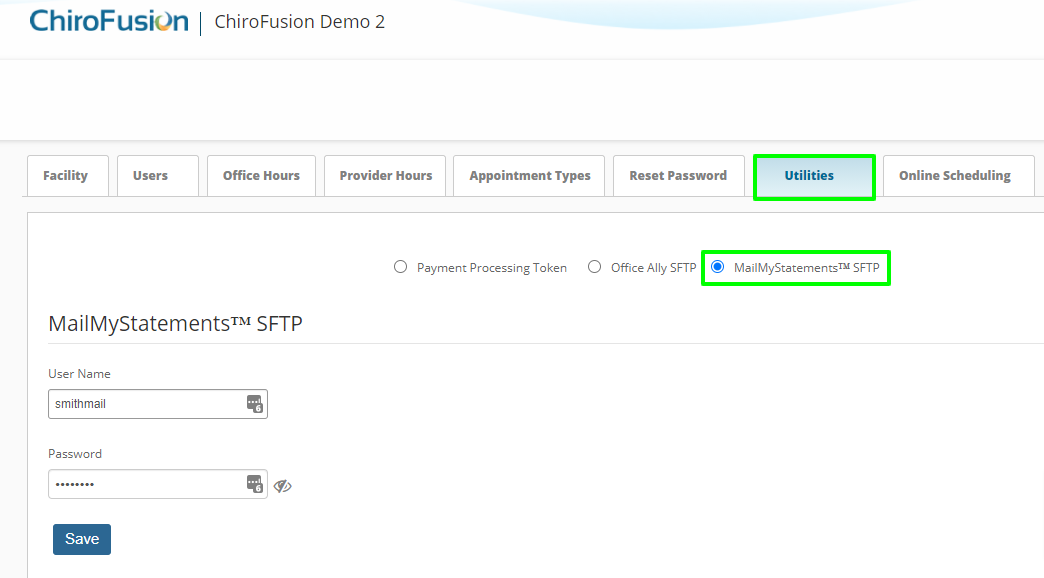
Task: Open the Appointment Types tab
Action: [529, 176]
